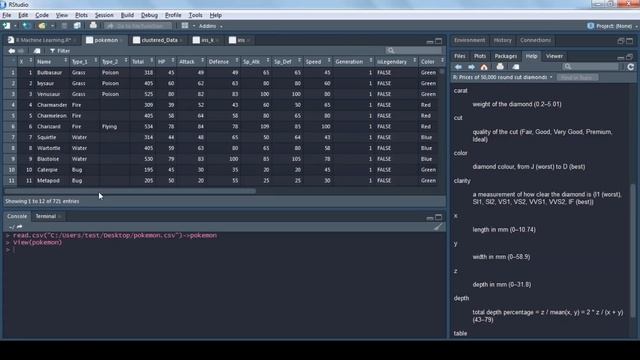Click the Help pane vertical scrollbar
This screenshot has width=640, height=360.
coord(633,250)
